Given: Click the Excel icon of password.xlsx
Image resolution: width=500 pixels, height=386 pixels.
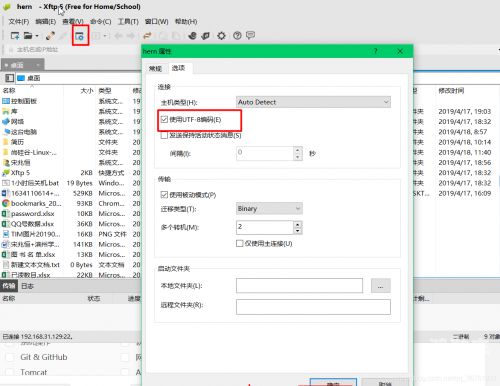Looking at the screenshot, I should click(x=6, y=213).
